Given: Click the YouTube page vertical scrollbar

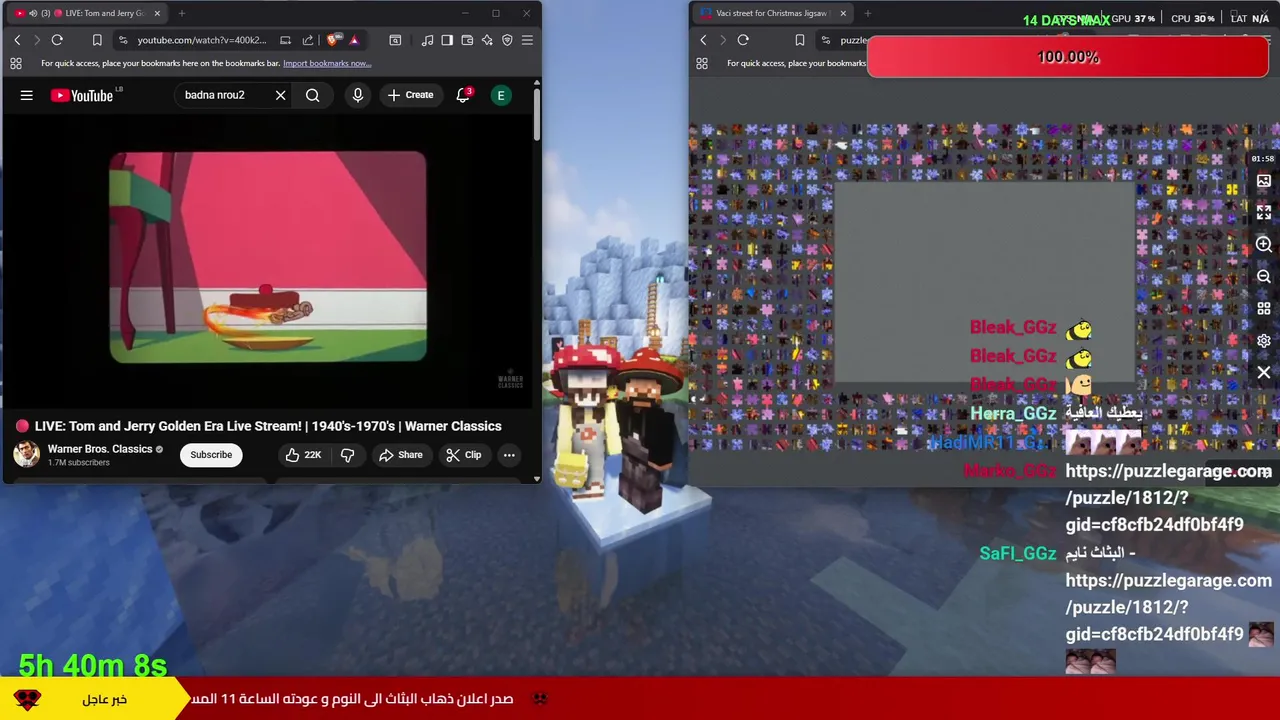Looking at the screenshot, I should [x=536, y=115].
